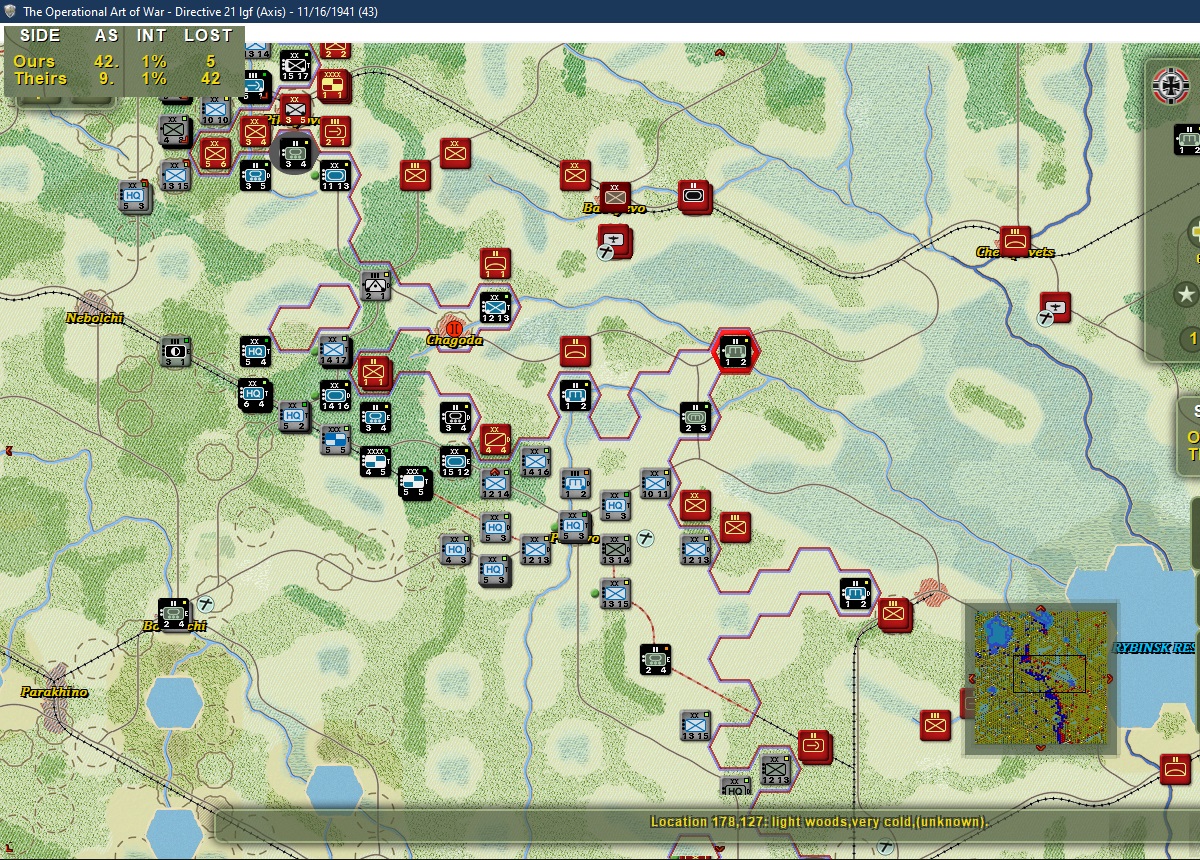Select red infantry counter beside hatched town
This screenshot has width=1200, height=860.
tap(894, 613)
